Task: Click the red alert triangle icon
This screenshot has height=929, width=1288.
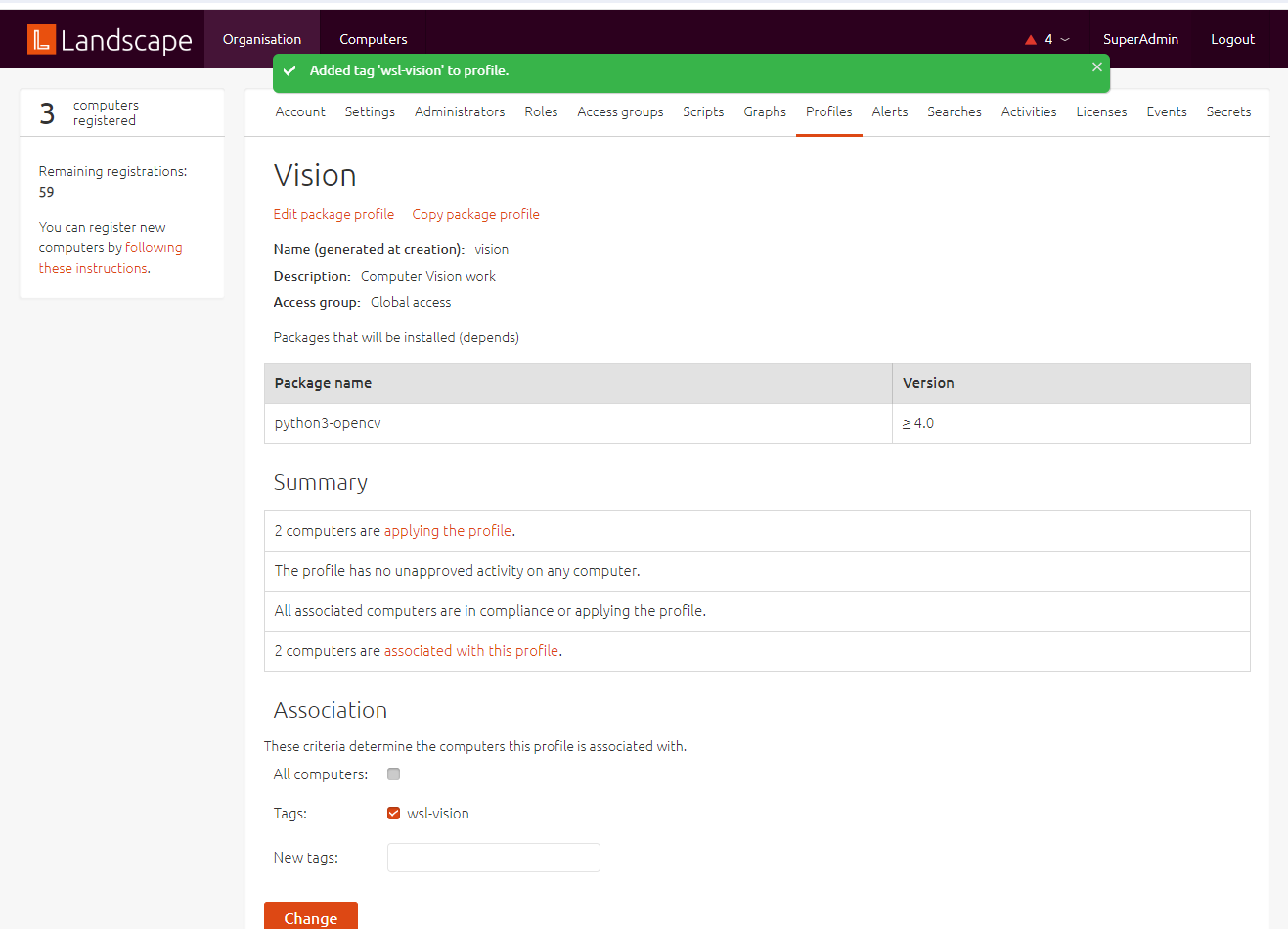Action: click(x=1030, y=40)
